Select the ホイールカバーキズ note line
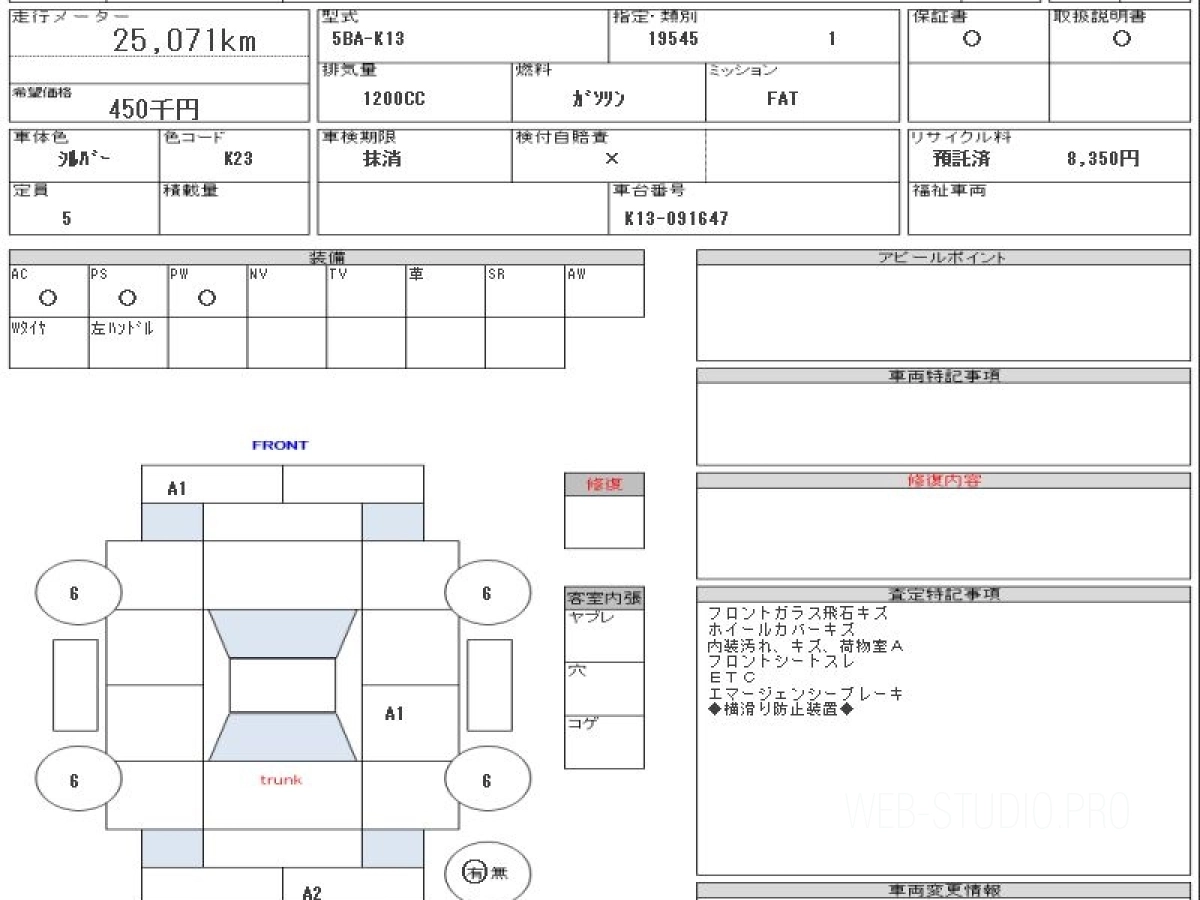This screenshot has height=900, width=1200. click(x=781, y=630)
